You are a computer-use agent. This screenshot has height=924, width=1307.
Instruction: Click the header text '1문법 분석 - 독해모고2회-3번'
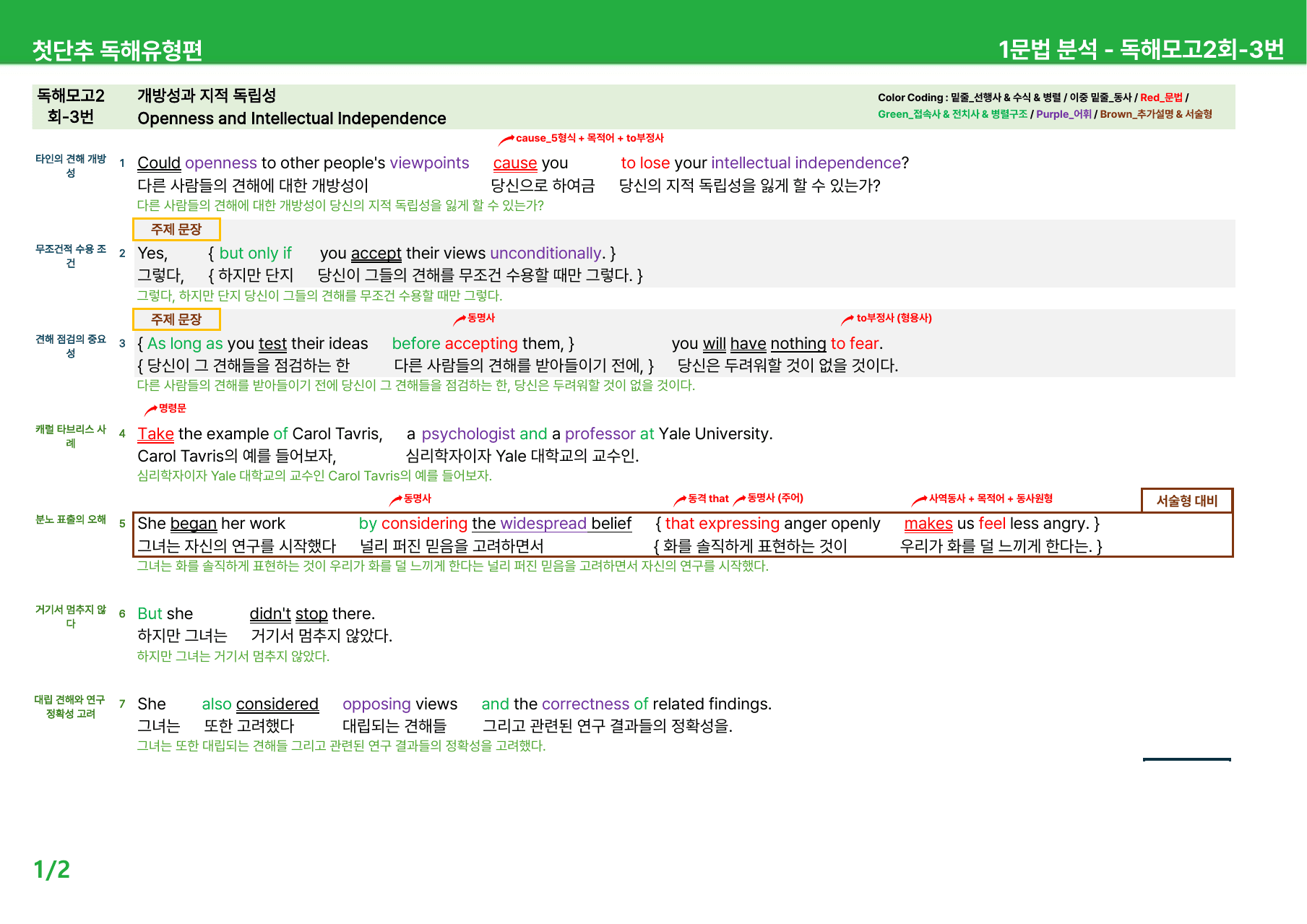click(1141, 49)
